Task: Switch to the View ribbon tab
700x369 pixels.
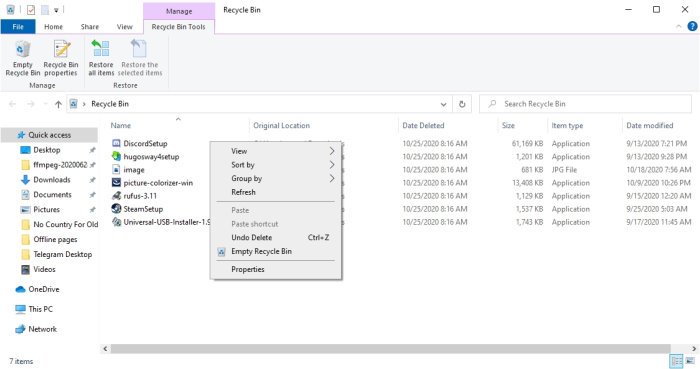Action: [x=125, y=27]
